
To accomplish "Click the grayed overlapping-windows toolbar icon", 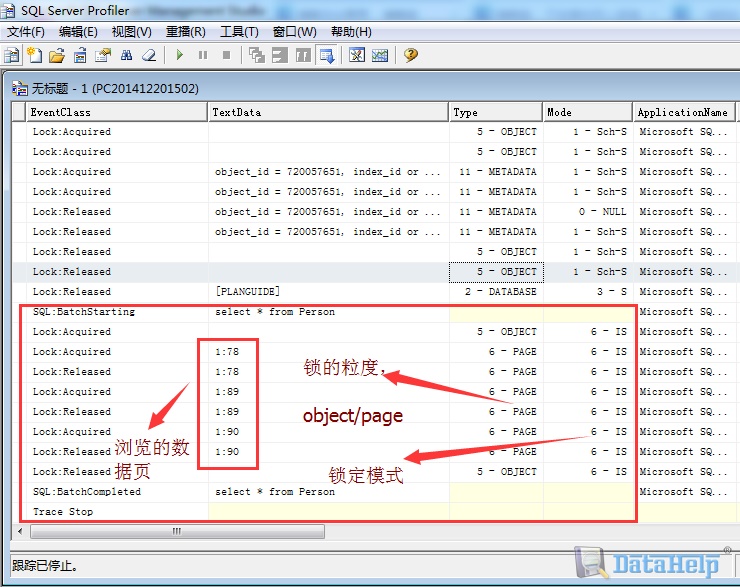I will 257,55.
